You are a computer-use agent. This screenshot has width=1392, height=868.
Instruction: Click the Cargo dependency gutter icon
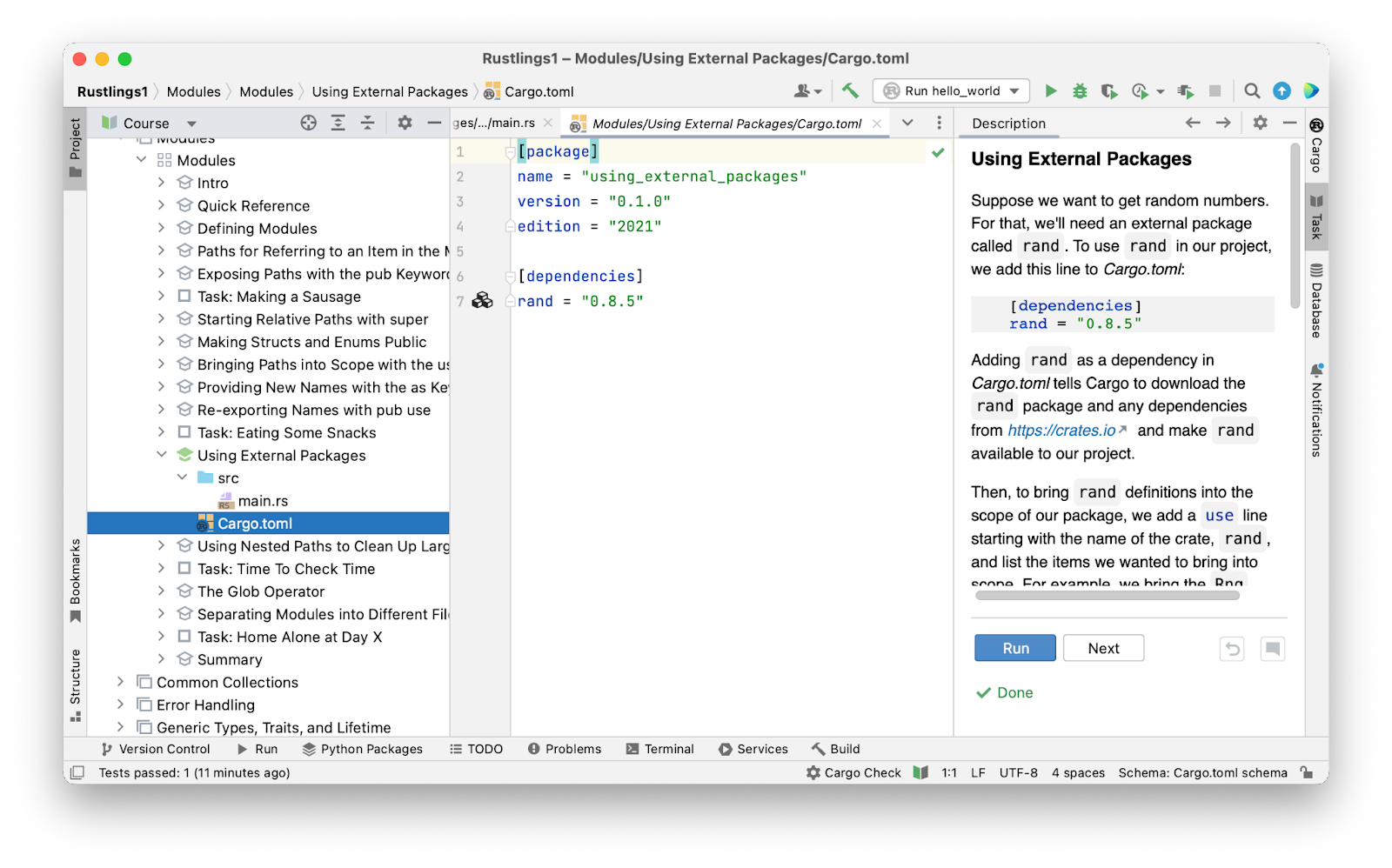[x=482, y=301]
